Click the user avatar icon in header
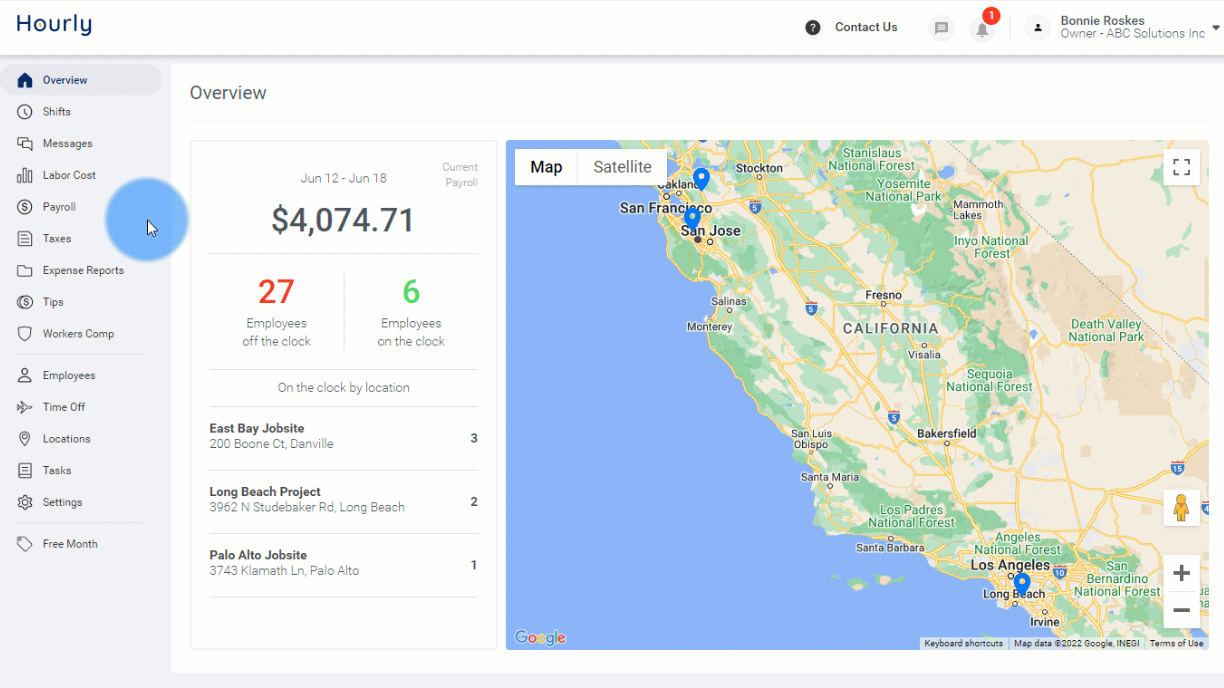Viewport: 1224px width, 688px height. coord(1038,28)
